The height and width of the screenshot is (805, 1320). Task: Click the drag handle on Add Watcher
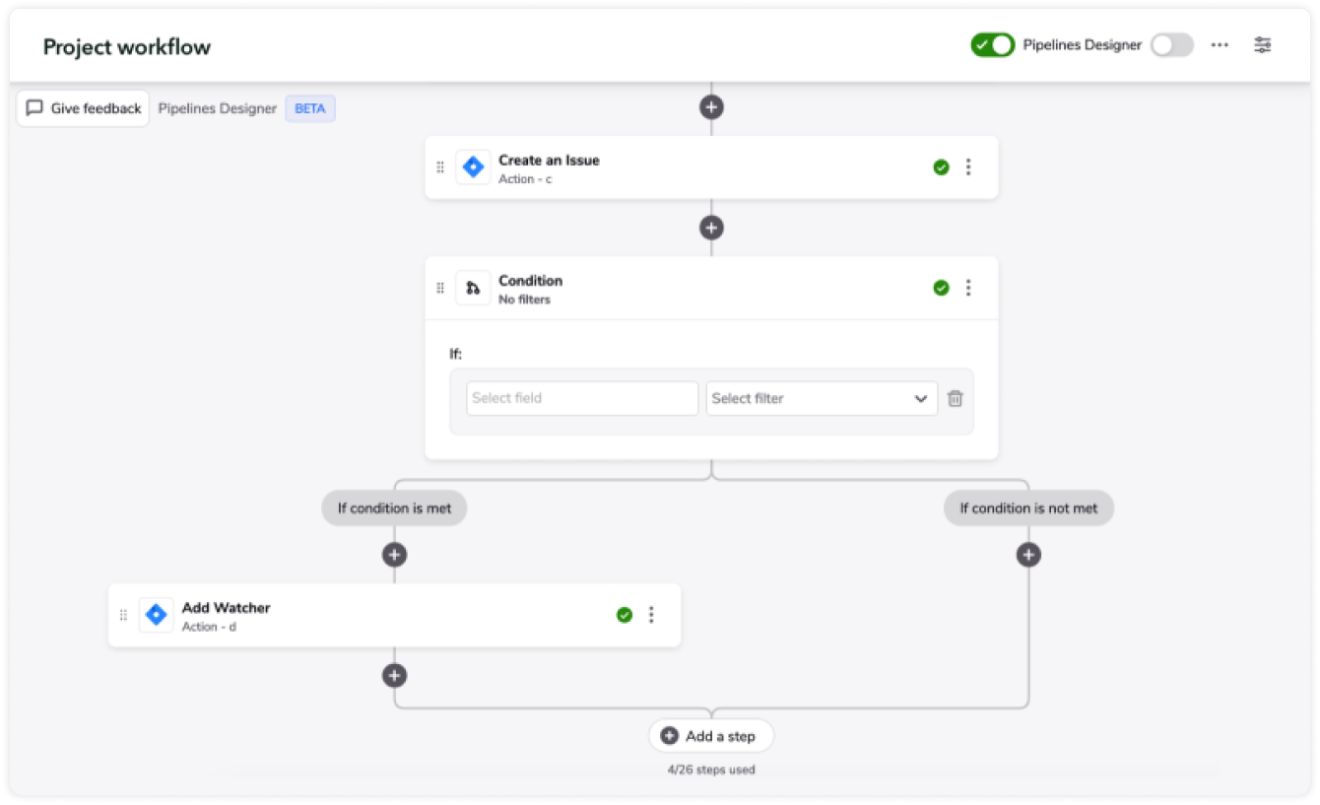click(x=123, y=614)
